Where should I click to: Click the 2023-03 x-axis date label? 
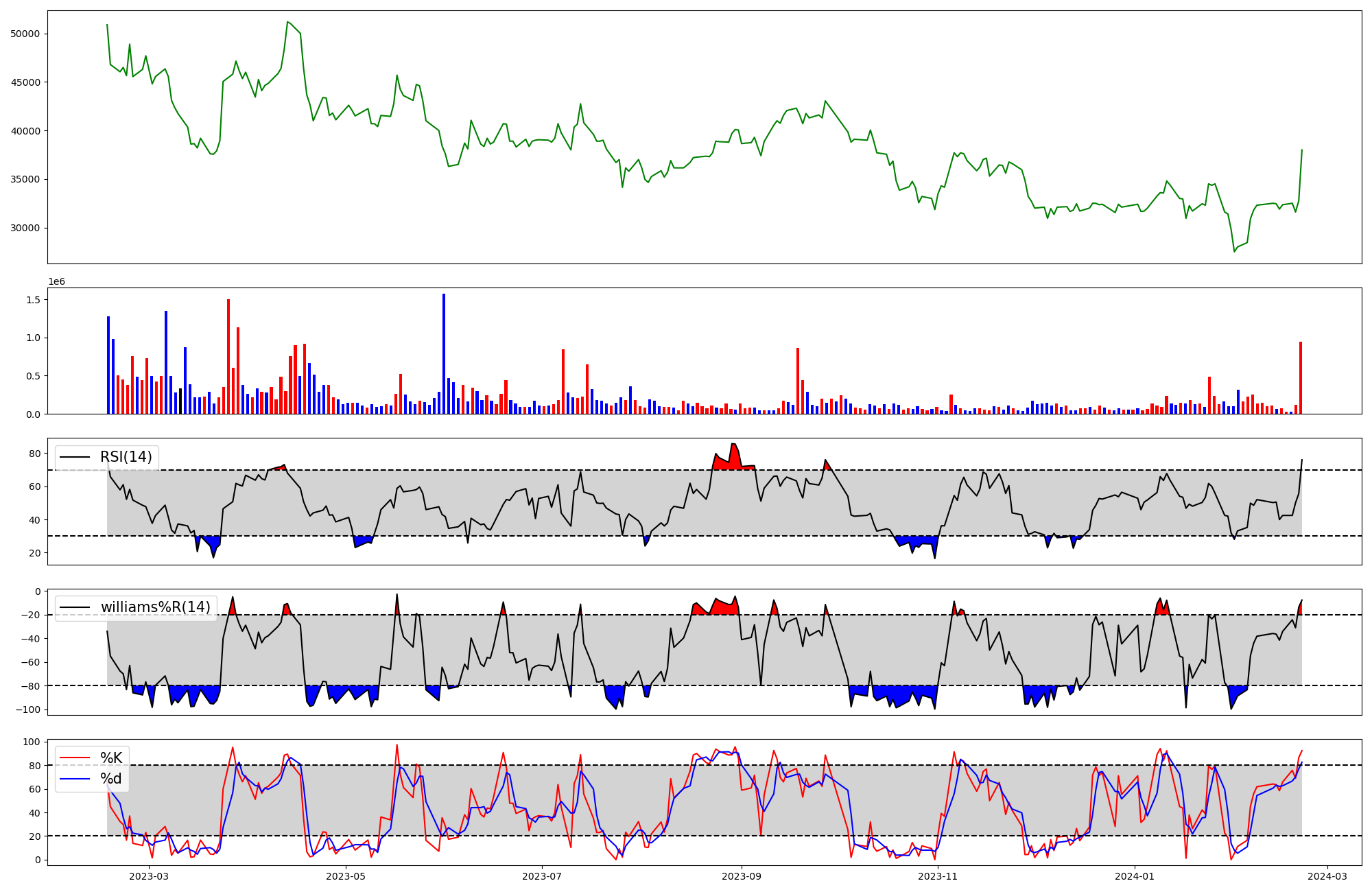click(149, 876)
